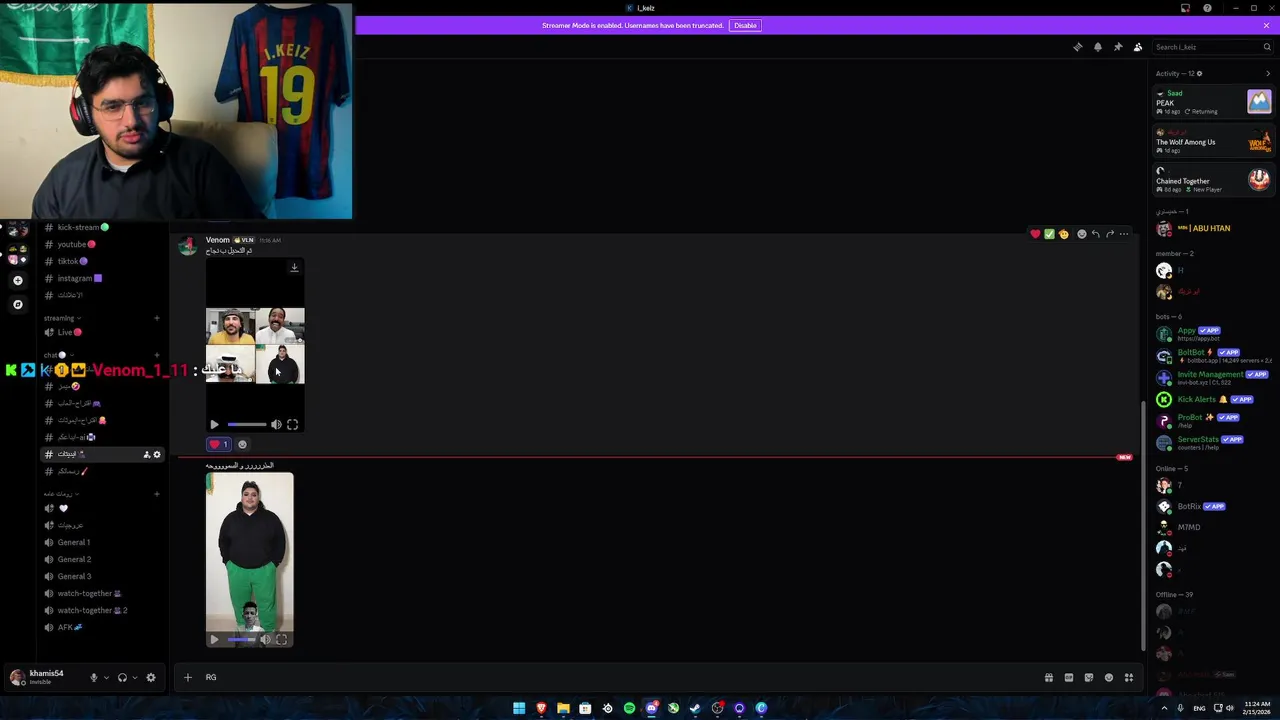Edit selected channel via gear icon
The image size is (1280, 720).
point(157,454)
